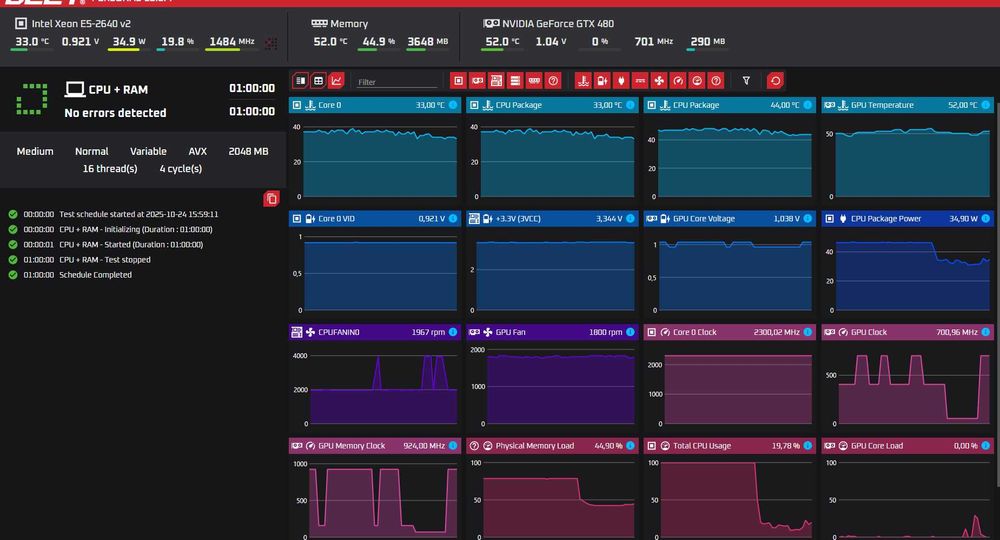Open info for the Core 0 VID graph
The height and width of the screenshot is (540, 1000).
tap(453, 219)
